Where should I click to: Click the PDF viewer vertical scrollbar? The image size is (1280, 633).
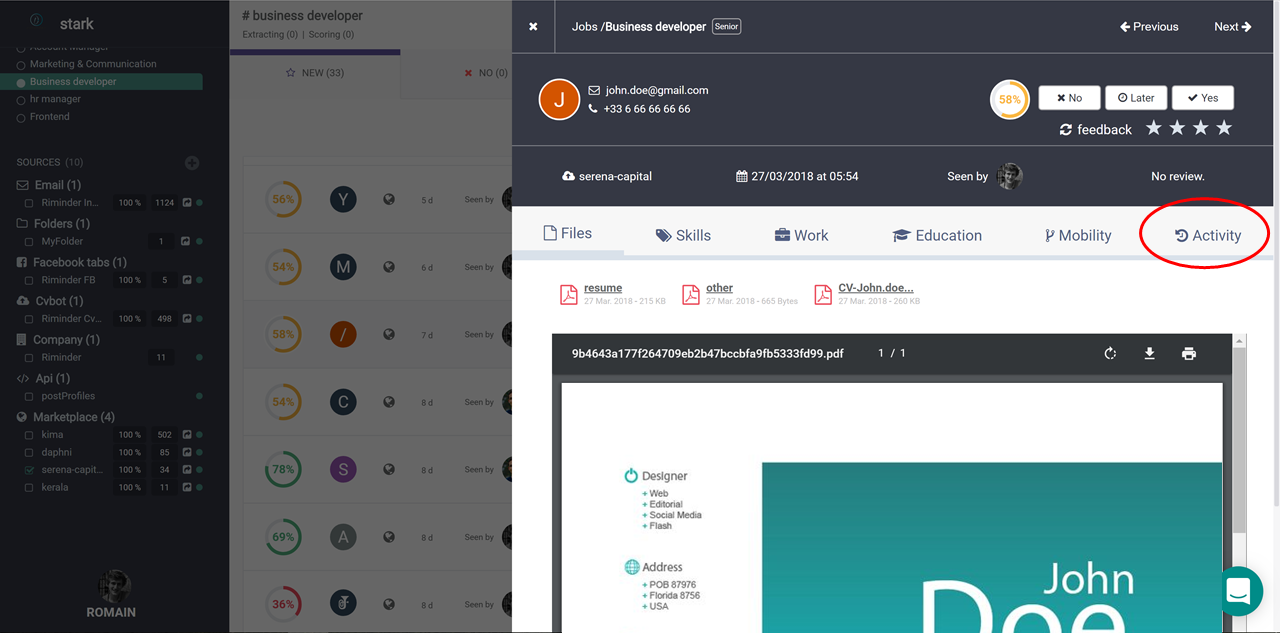click(x=1239, y=440)
